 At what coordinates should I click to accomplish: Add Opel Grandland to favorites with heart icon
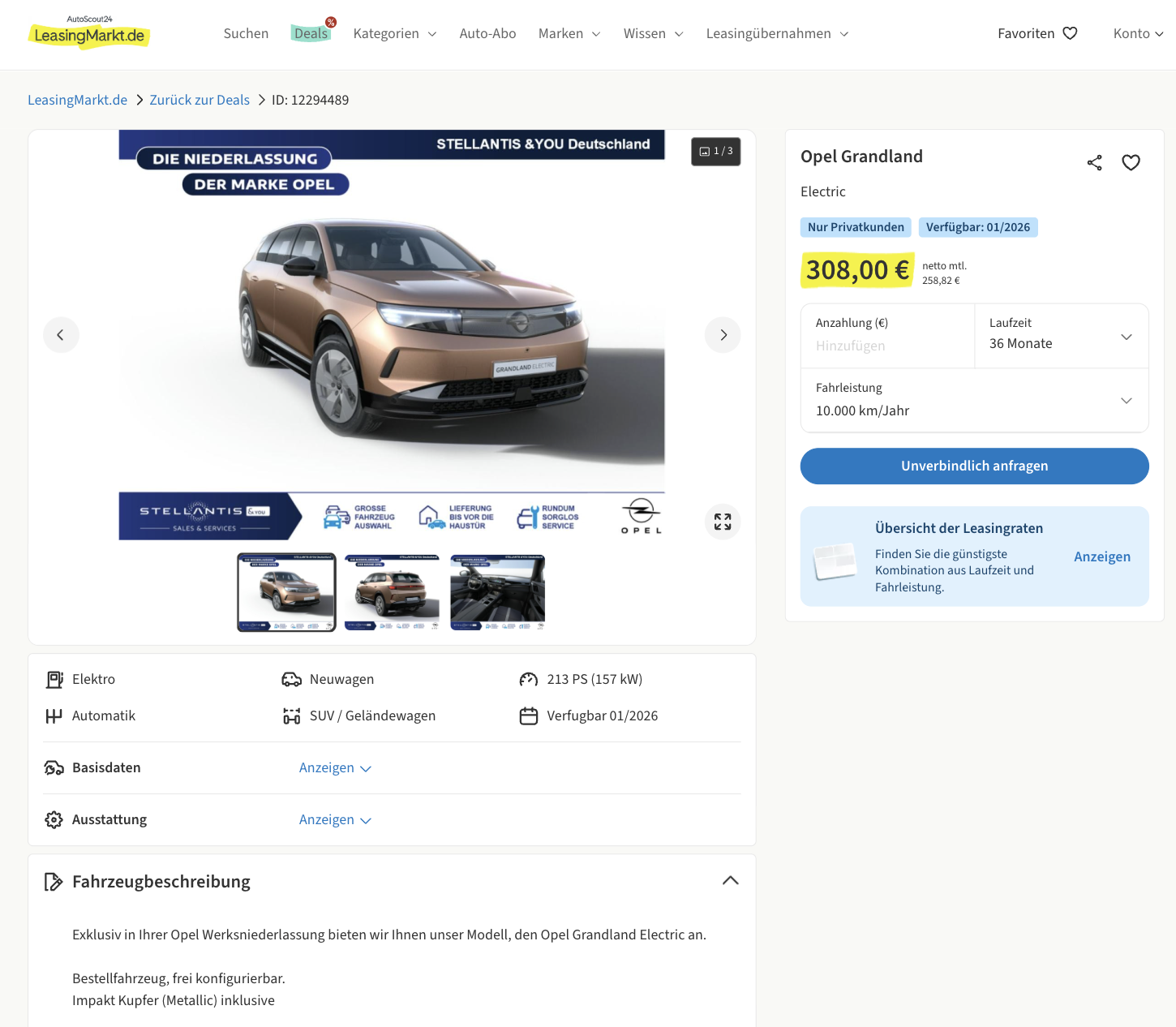coord(1131,163)
